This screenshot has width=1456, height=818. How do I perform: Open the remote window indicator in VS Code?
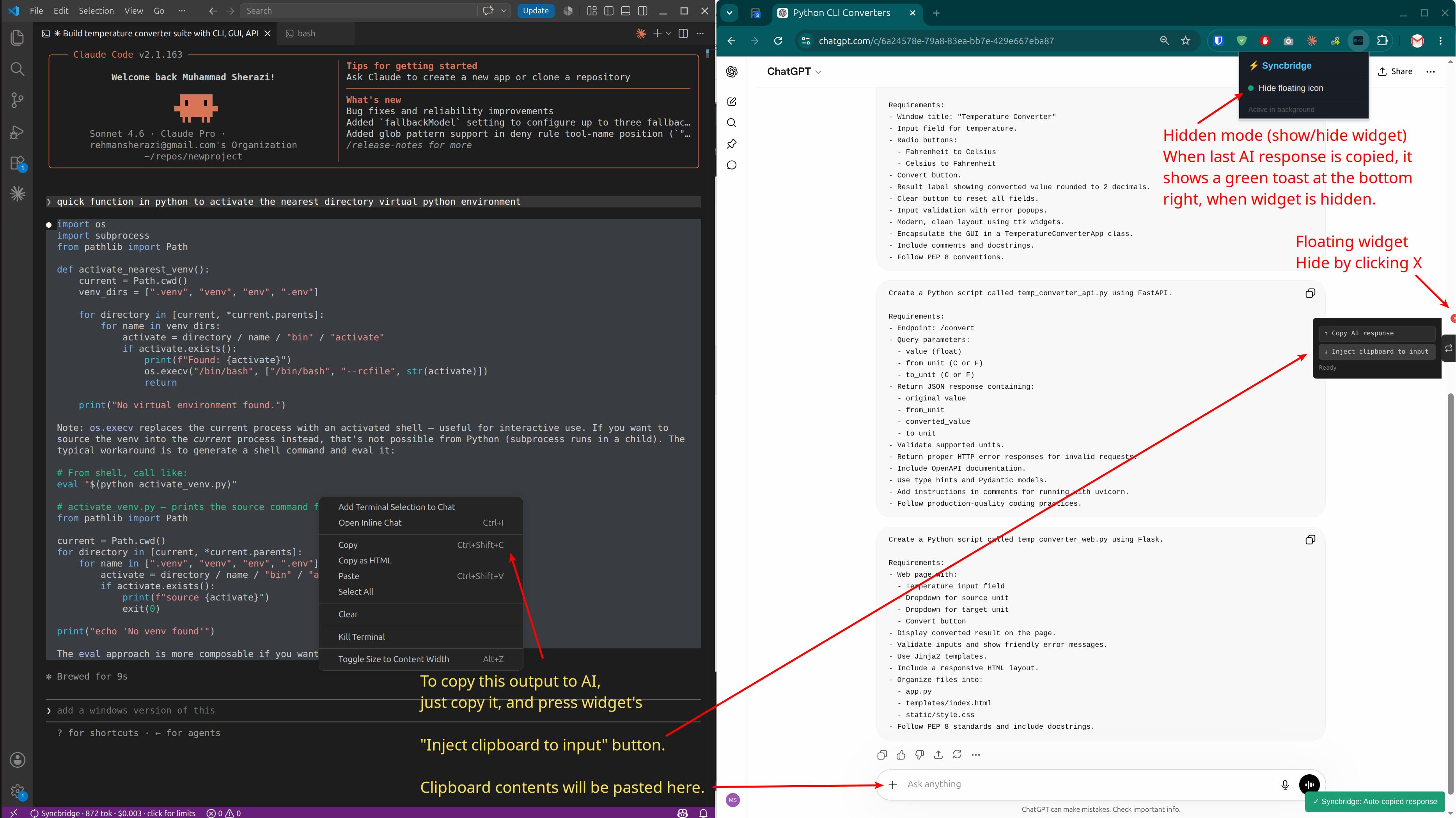[x=14, y=813]
